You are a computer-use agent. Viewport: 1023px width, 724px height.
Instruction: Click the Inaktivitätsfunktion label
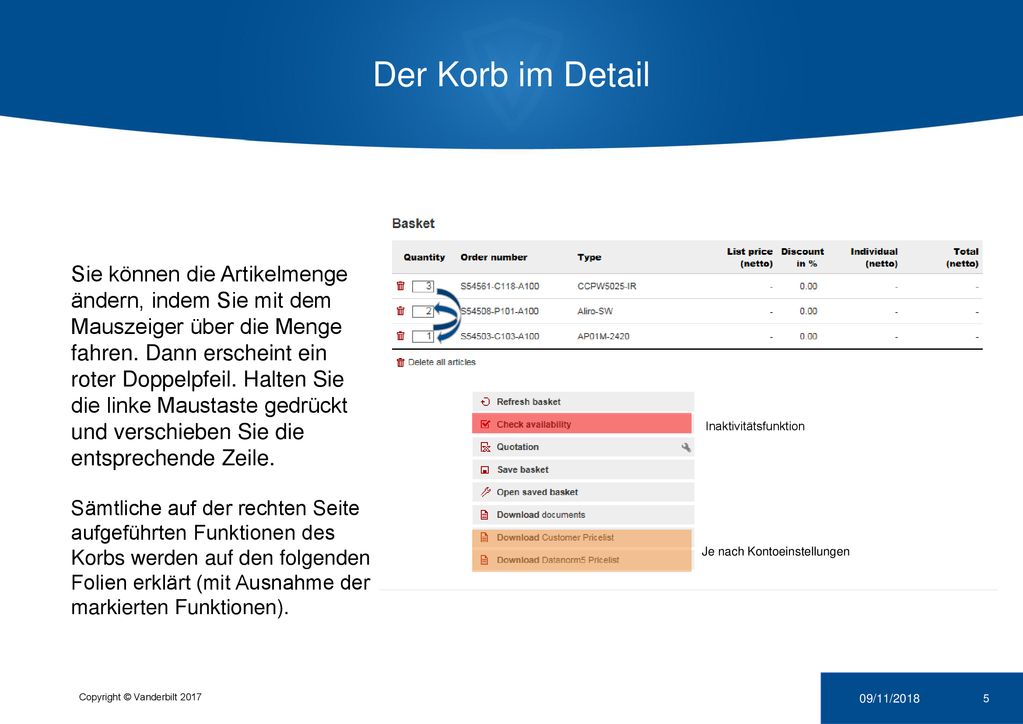point(755,426)
